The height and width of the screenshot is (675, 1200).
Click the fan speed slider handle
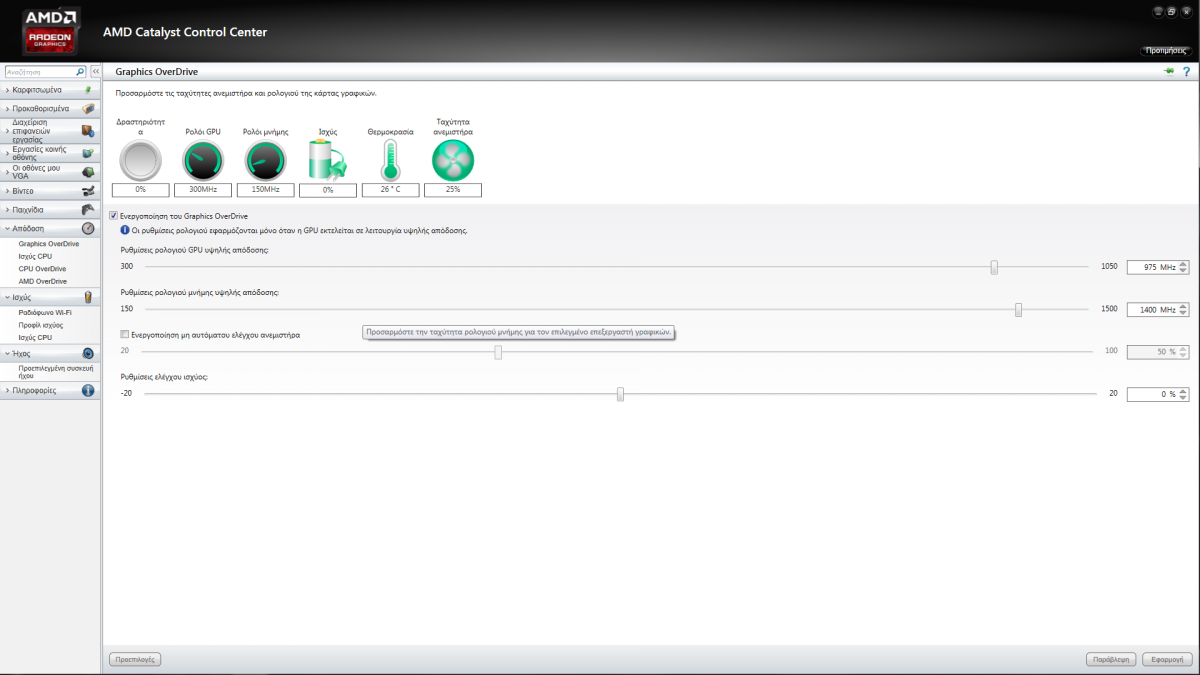click(x=498, y=352)
